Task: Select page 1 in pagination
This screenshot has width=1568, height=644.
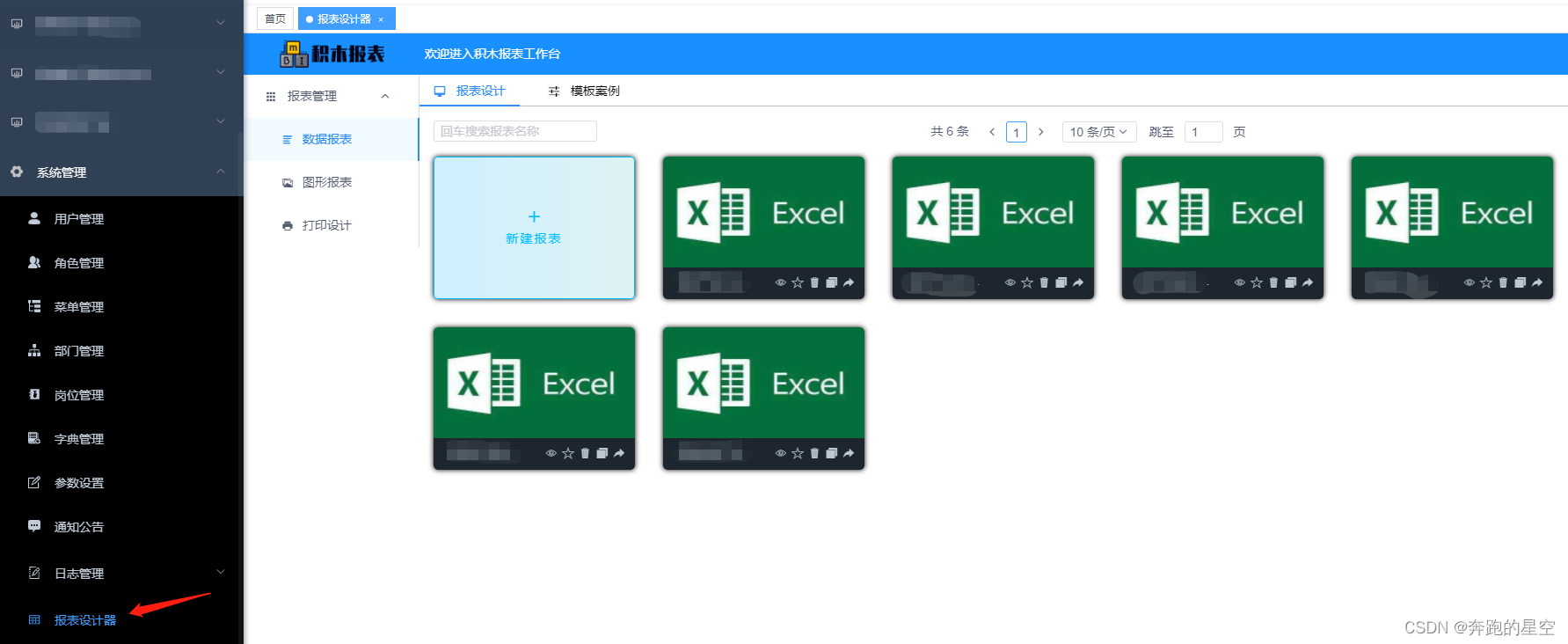Action: [1017, 132]
